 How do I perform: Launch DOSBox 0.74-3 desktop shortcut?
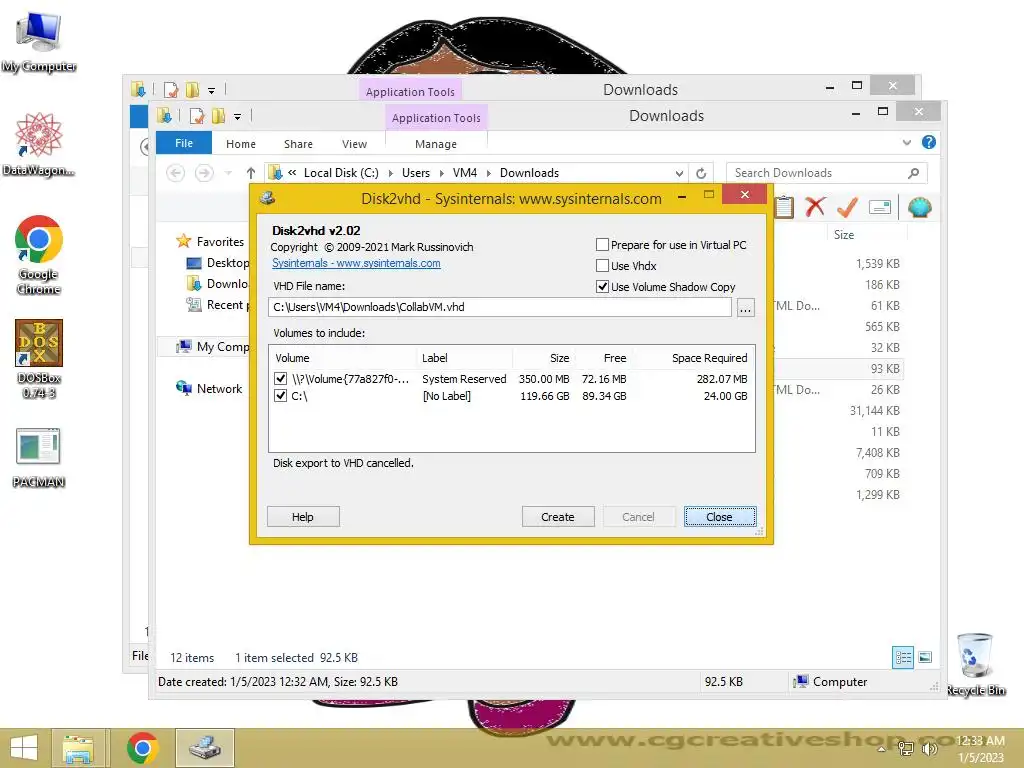point(39,358)
